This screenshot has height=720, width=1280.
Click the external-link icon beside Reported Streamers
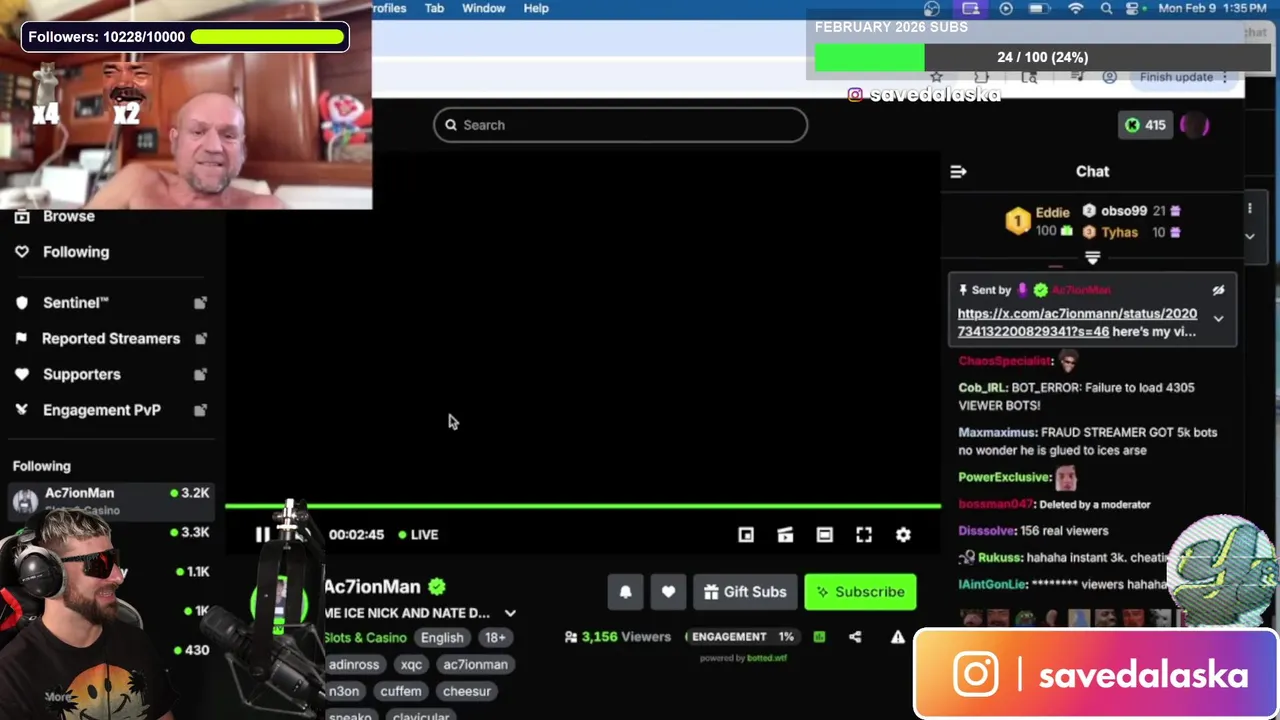tap(200, 339)
